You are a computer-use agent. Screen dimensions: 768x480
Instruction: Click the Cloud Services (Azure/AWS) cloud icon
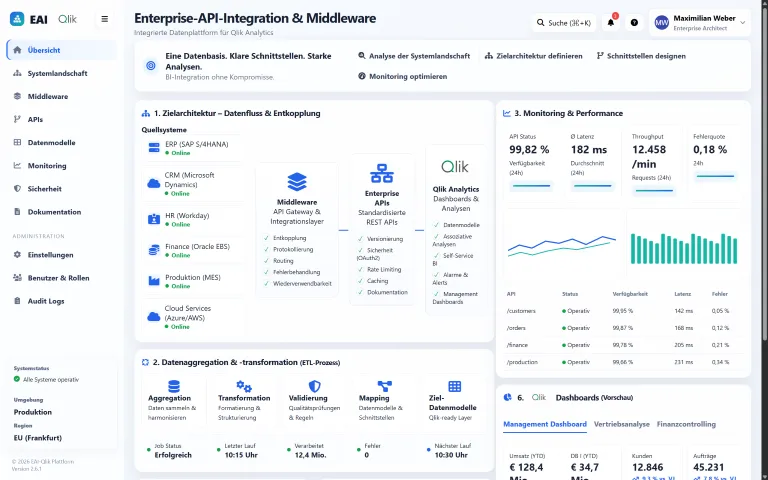[154, 316]
